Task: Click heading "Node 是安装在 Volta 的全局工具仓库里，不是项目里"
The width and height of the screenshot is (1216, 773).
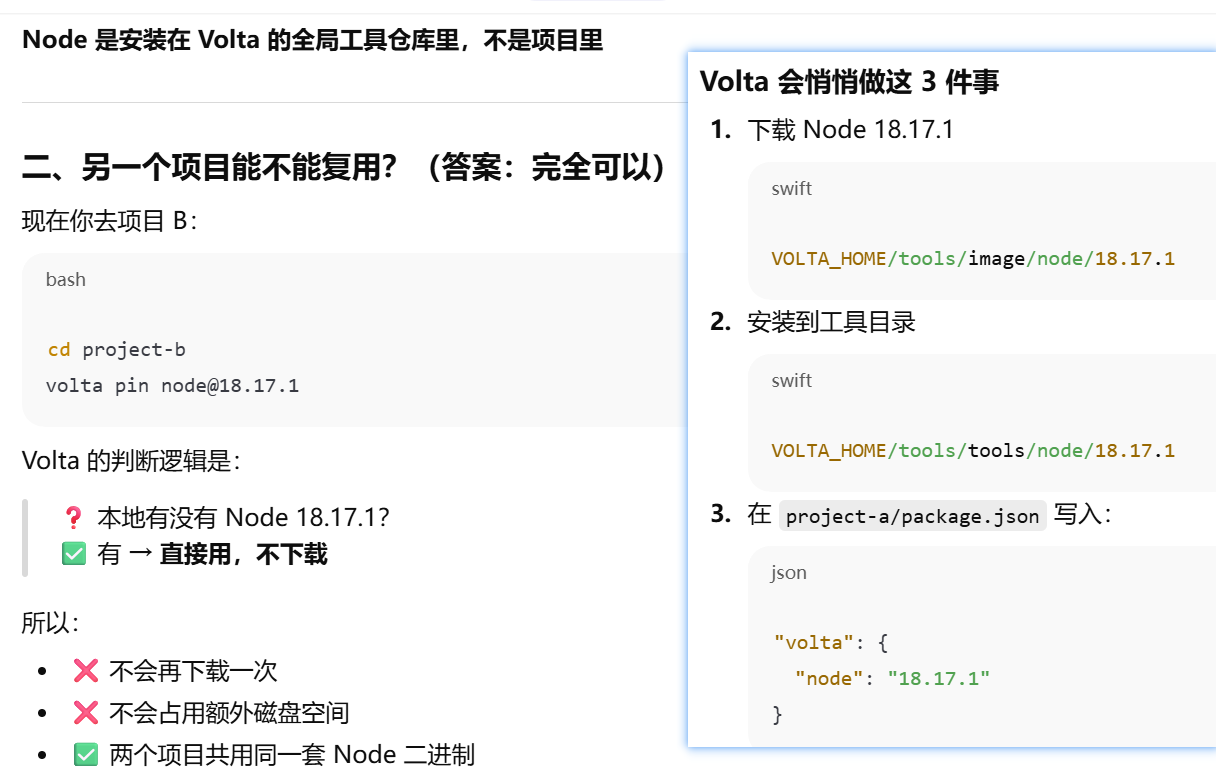Action: pos(312,40)
